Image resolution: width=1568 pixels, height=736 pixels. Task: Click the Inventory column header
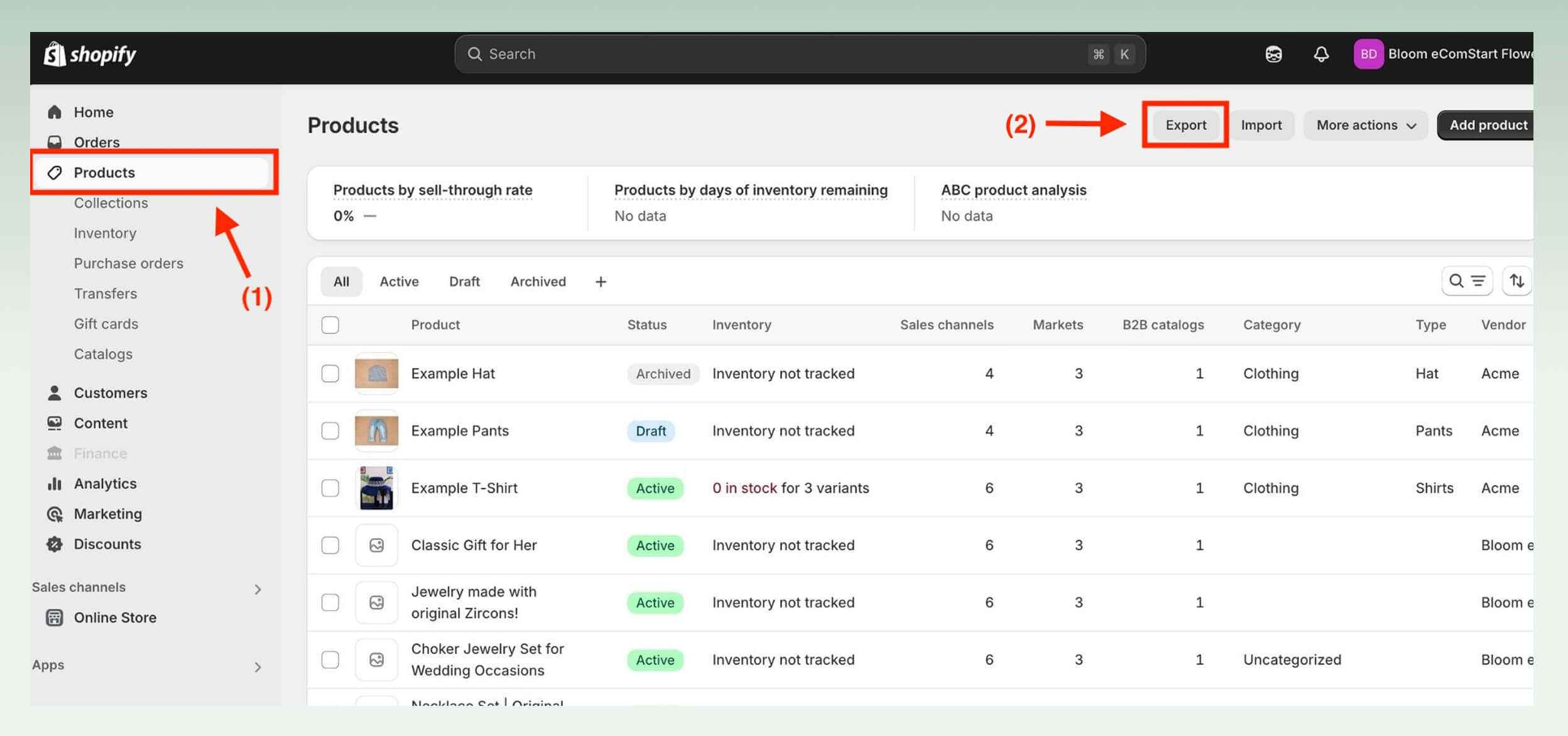(741, 325)
